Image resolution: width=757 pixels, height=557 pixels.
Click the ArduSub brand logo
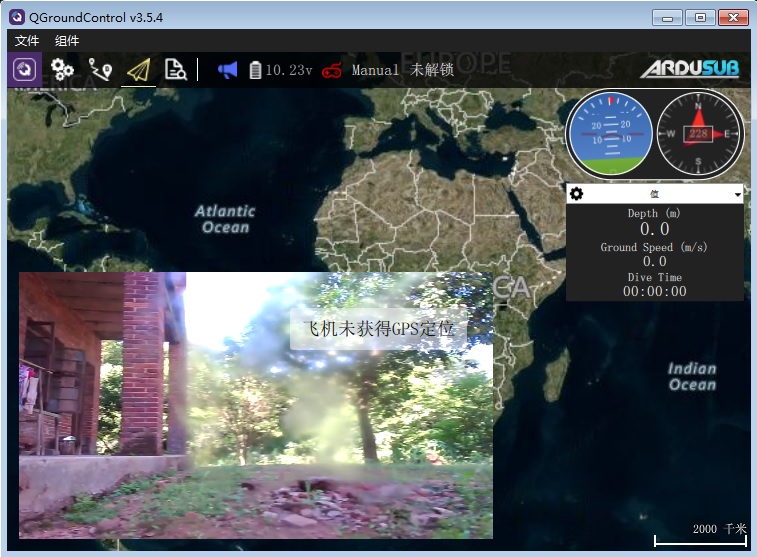point(689,69)
